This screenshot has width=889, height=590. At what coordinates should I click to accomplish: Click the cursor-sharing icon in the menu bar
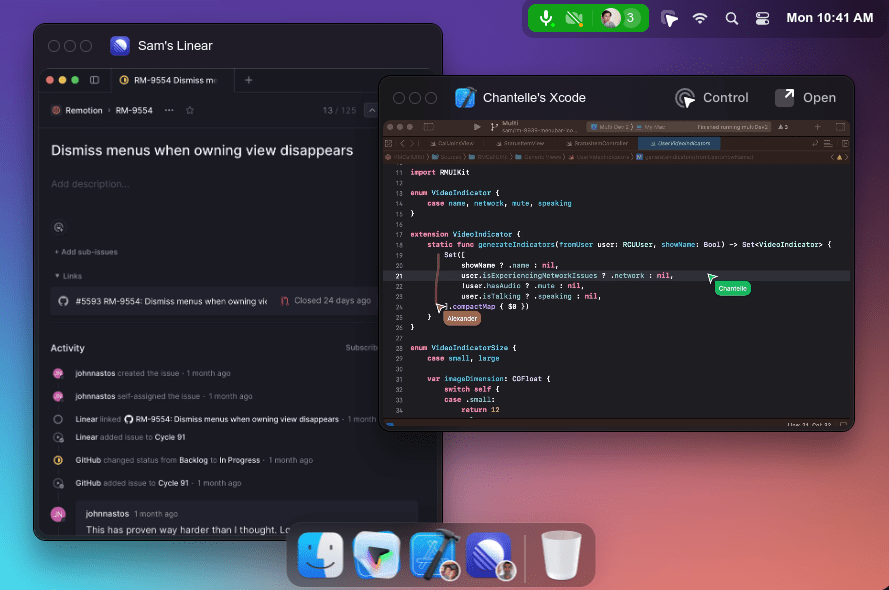tap(670, 19)
